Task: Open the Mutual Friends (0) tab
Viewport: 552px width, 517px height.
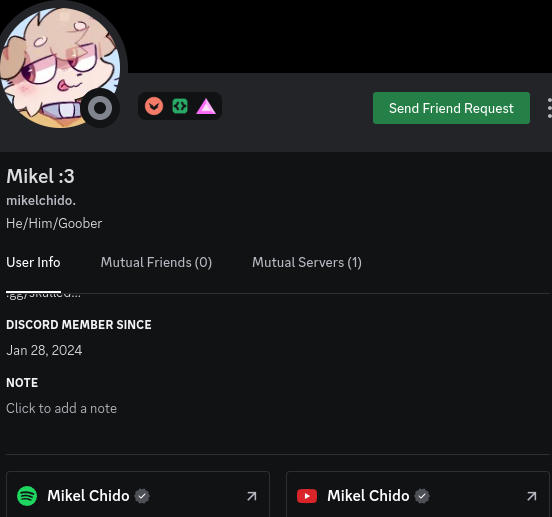Action: point(156,263)
